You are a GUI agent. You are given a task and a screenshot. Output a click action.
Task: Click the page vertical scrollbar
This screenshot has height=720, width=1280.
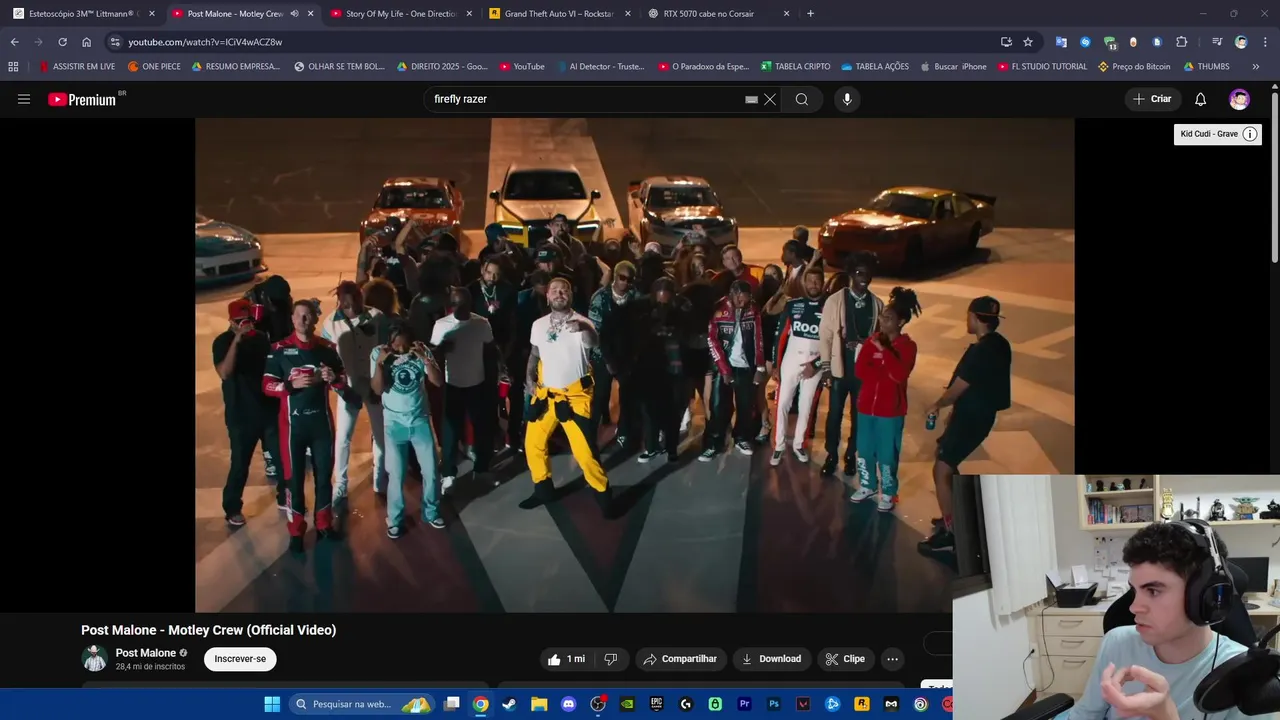tap(1275, 180)
